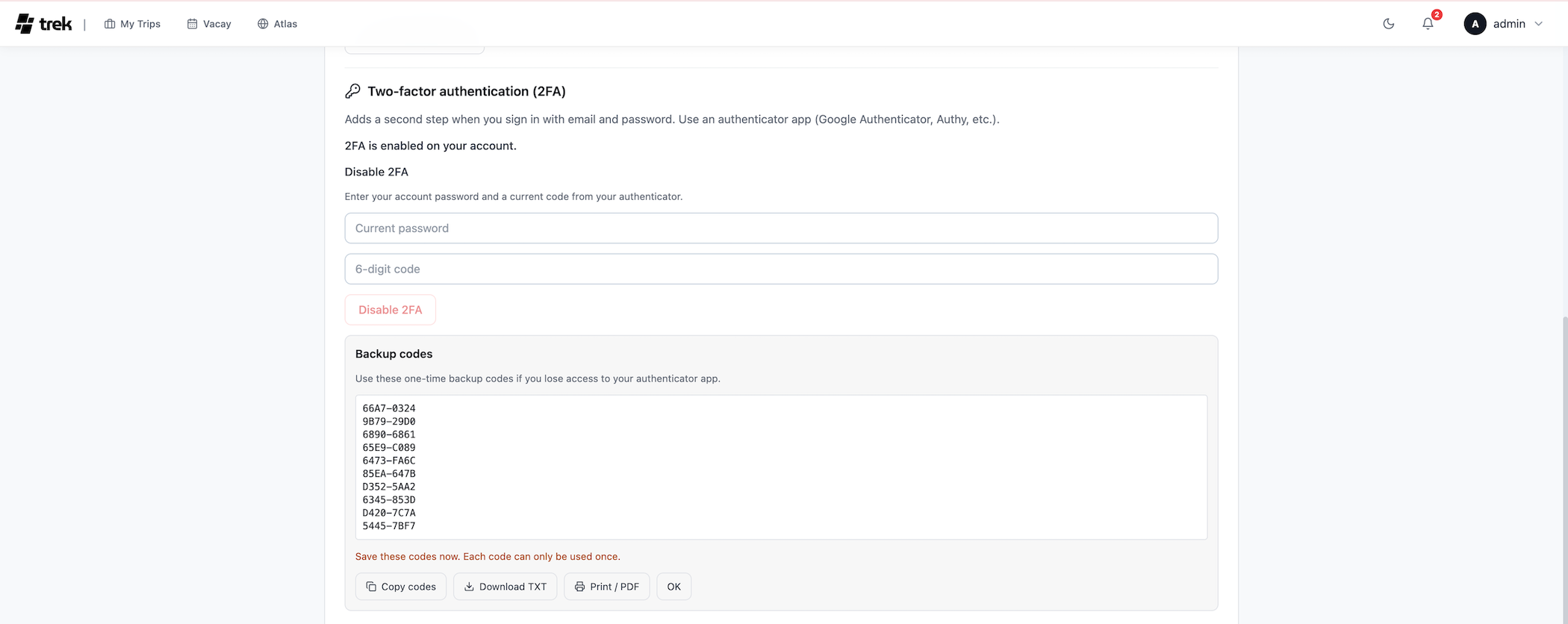Print backup codes as PDF
The width and height of the screenshot is (1568, 624).
pos(606,587)
